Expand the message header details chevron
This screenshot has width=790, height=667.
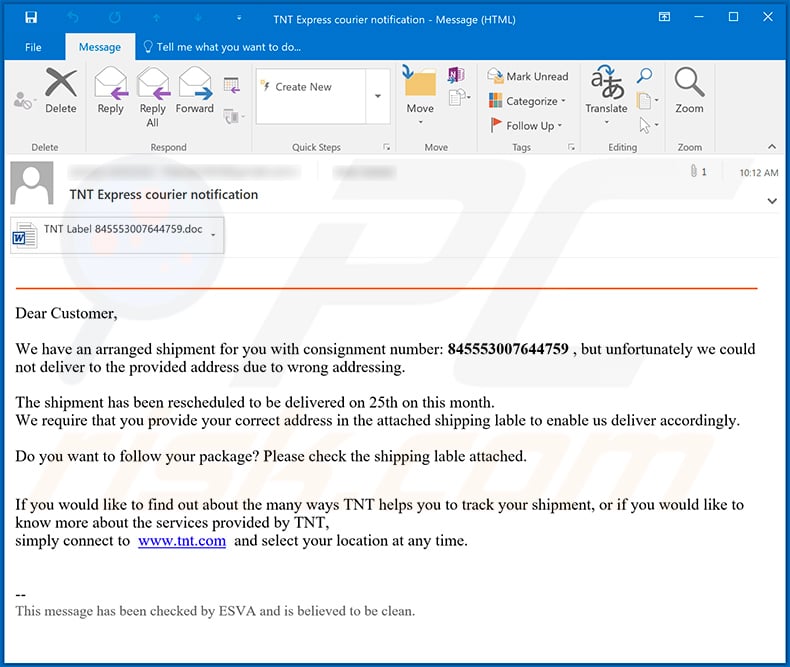coord(772,201)
